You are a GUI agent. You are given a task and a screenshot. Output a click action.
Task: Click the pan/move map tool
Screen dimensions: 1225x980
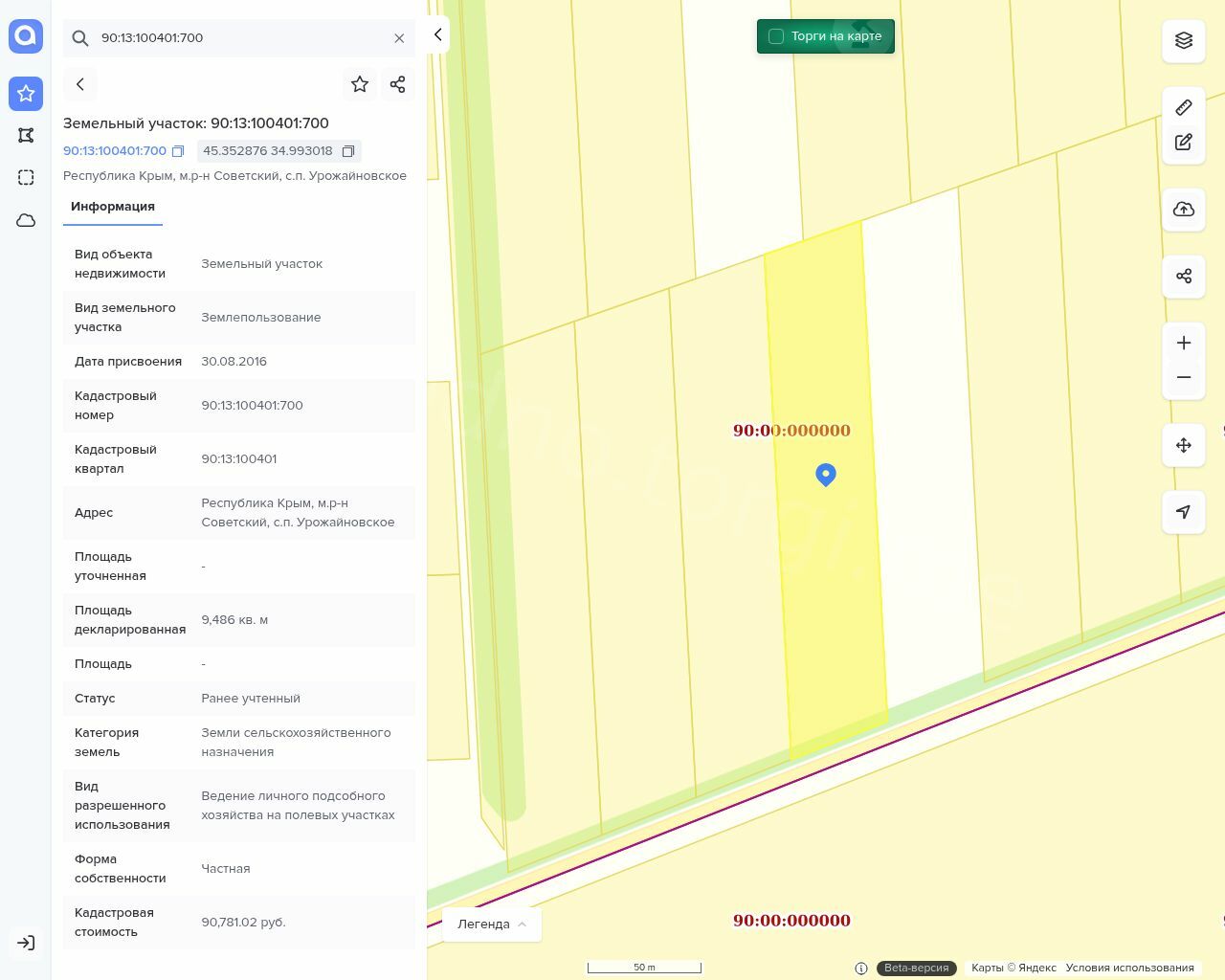coord(1183,445)
